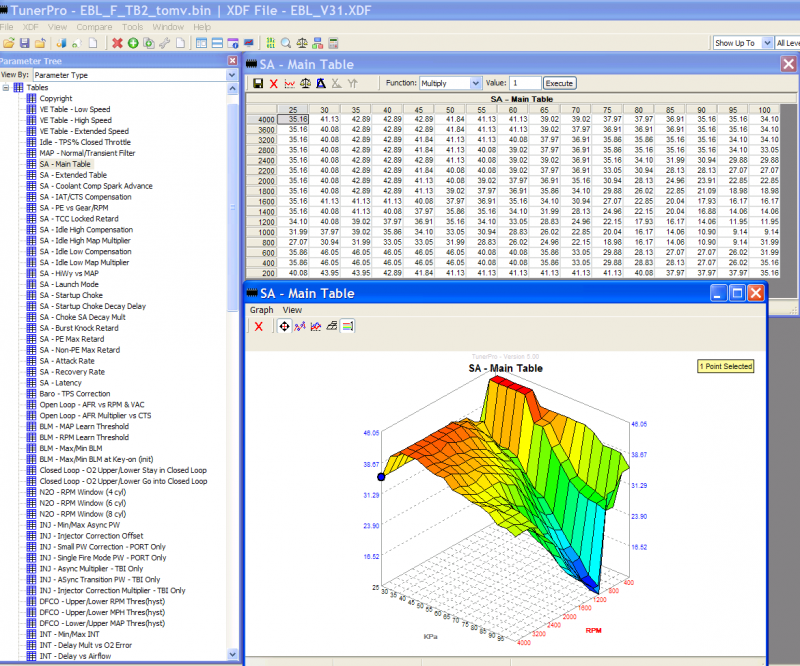Click the magnifying glass search icon

click(286, 43)
